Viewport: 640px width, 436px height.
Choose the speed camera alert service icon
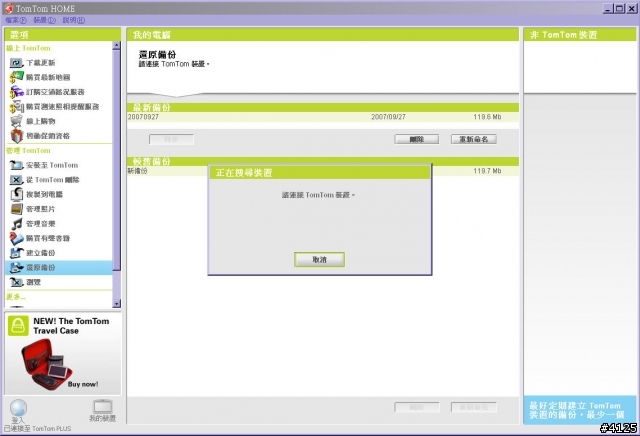click(16, 107)
